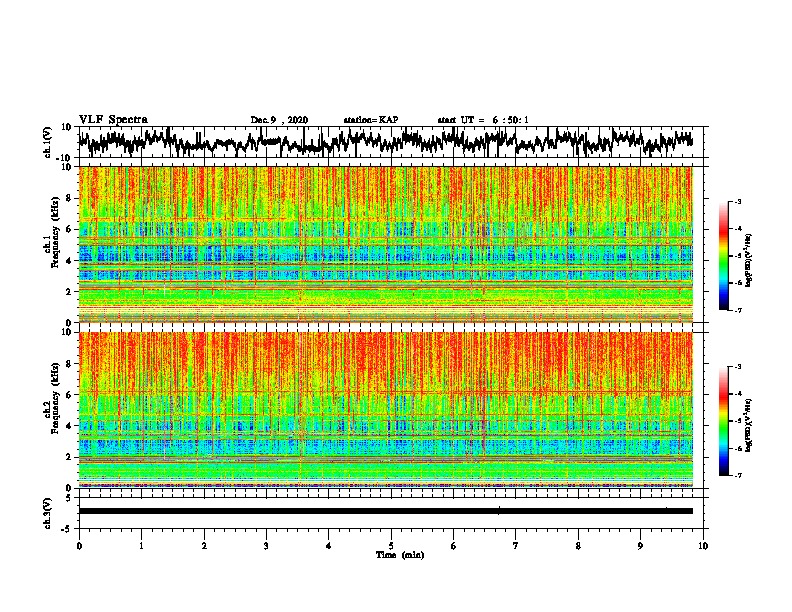This screenshot has width=792, height=612.
Task: Click time axis tick label '3'
Action: pyautogui.click(x=266, y=546)
